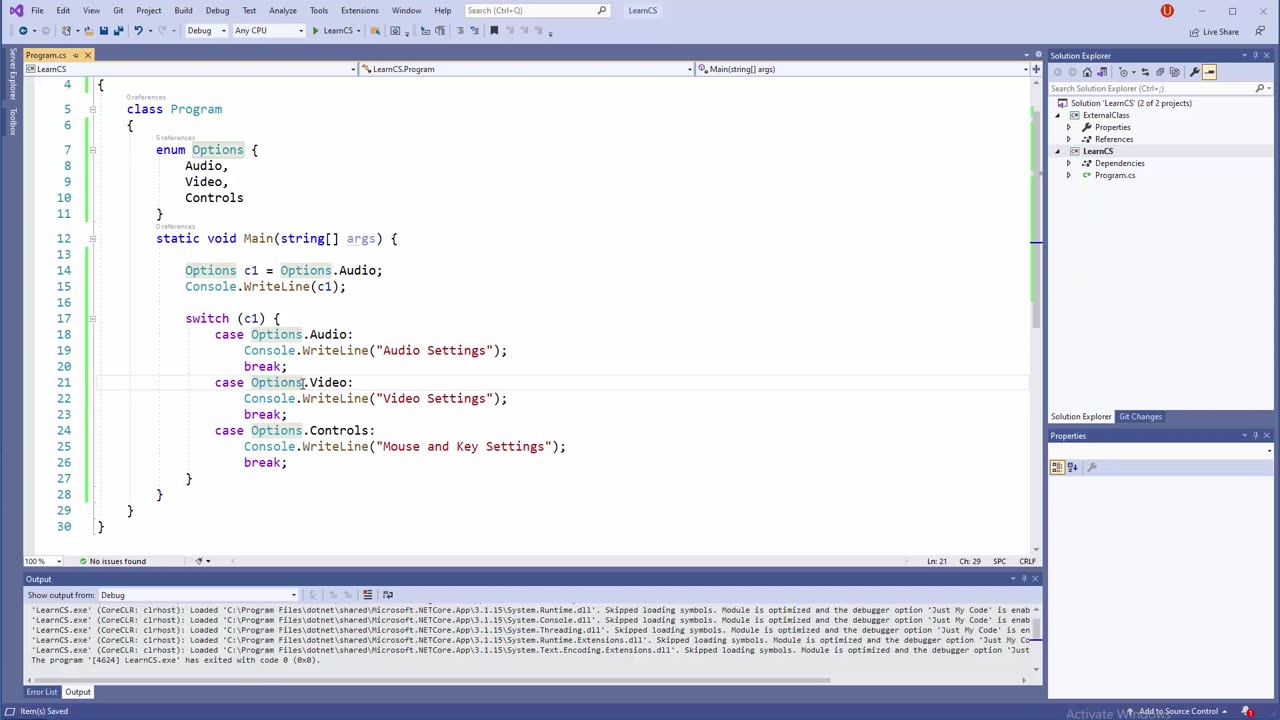Click Pending Changes Filter clock icon
Image resolution: width=1280 pixels, height=720 pixels.
(x=1123, y=72)
